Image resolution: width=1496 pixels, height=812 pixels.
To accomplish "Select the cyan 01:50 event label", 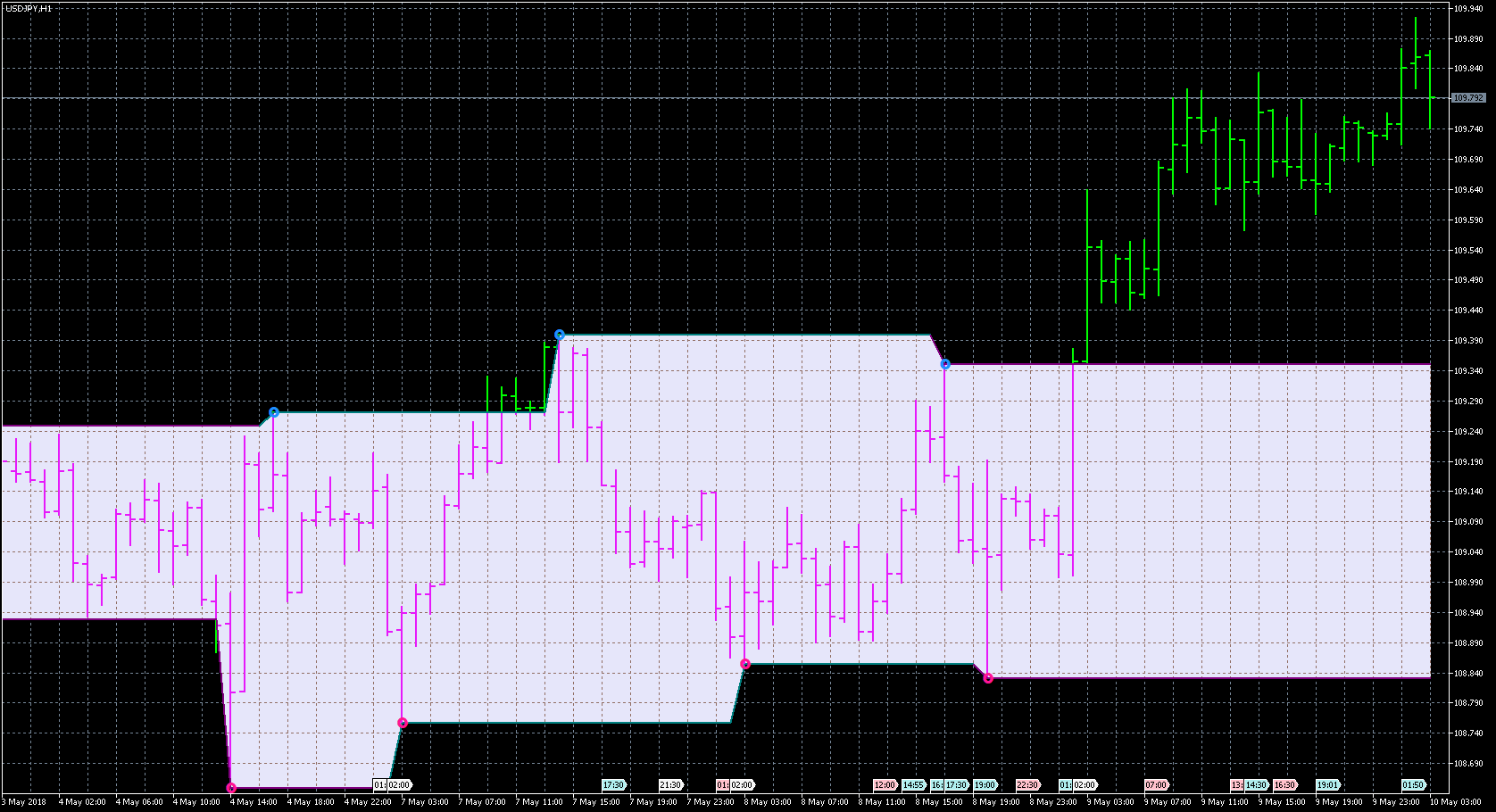I will 1413,785.
